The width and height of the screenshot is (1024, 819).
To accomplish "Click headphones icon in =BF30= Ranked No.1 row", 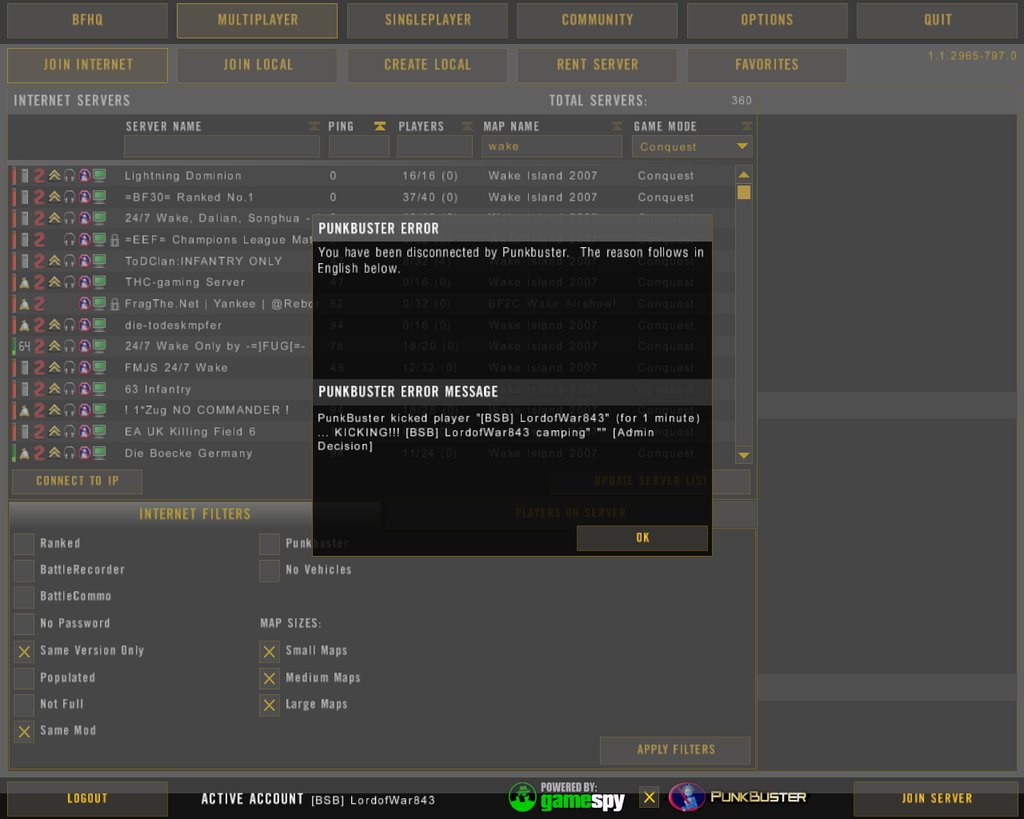I will [x=70, y=197].
